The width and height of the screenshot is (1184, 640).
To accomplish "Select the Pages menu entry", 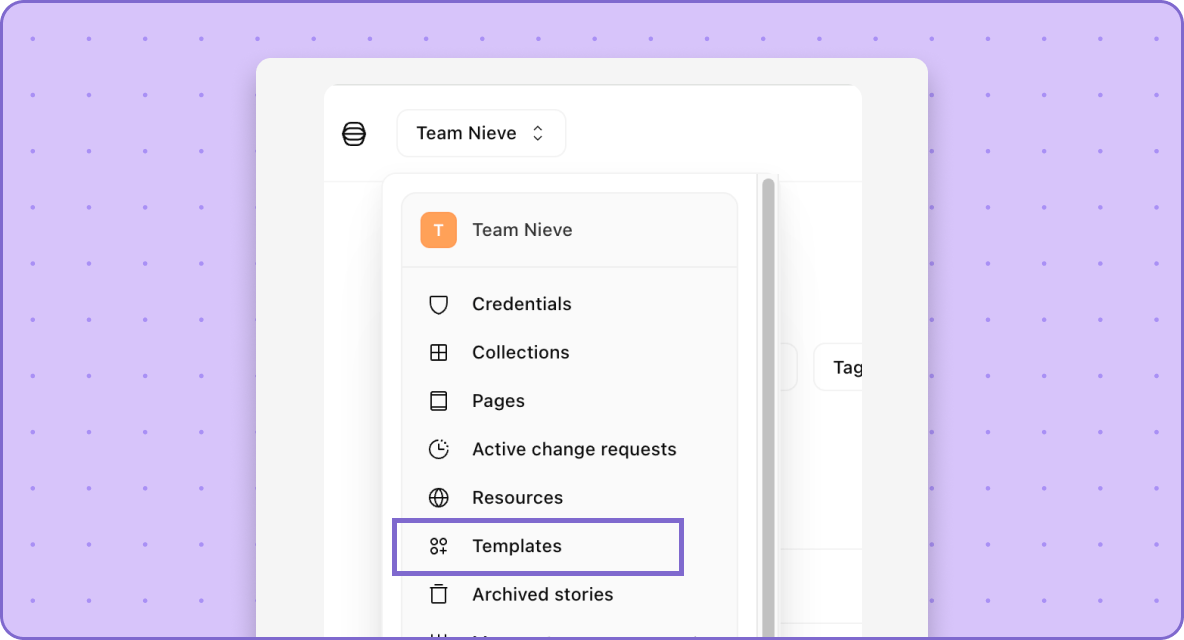I will pos(498,401).
